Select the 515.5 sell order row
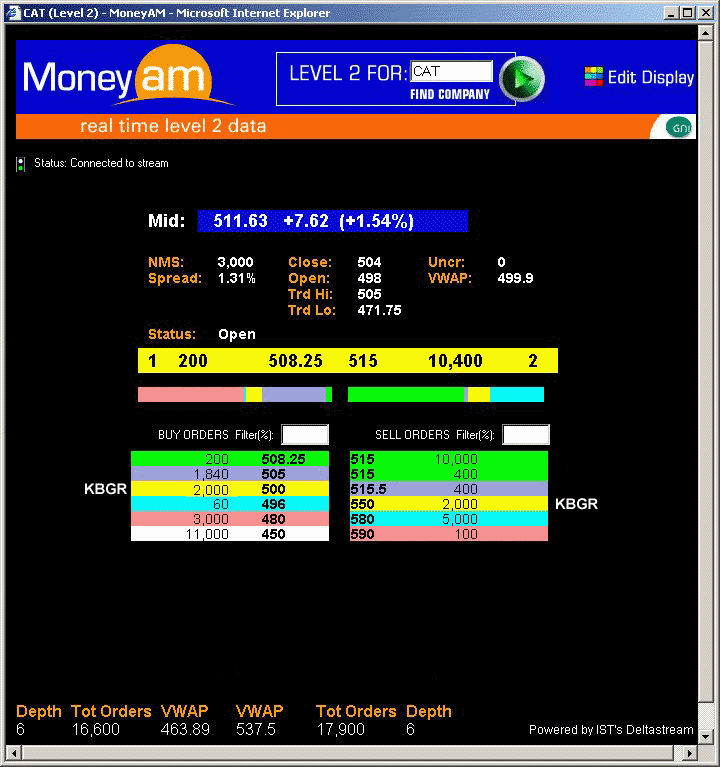 pyautogui.click(x=448, y=488)
